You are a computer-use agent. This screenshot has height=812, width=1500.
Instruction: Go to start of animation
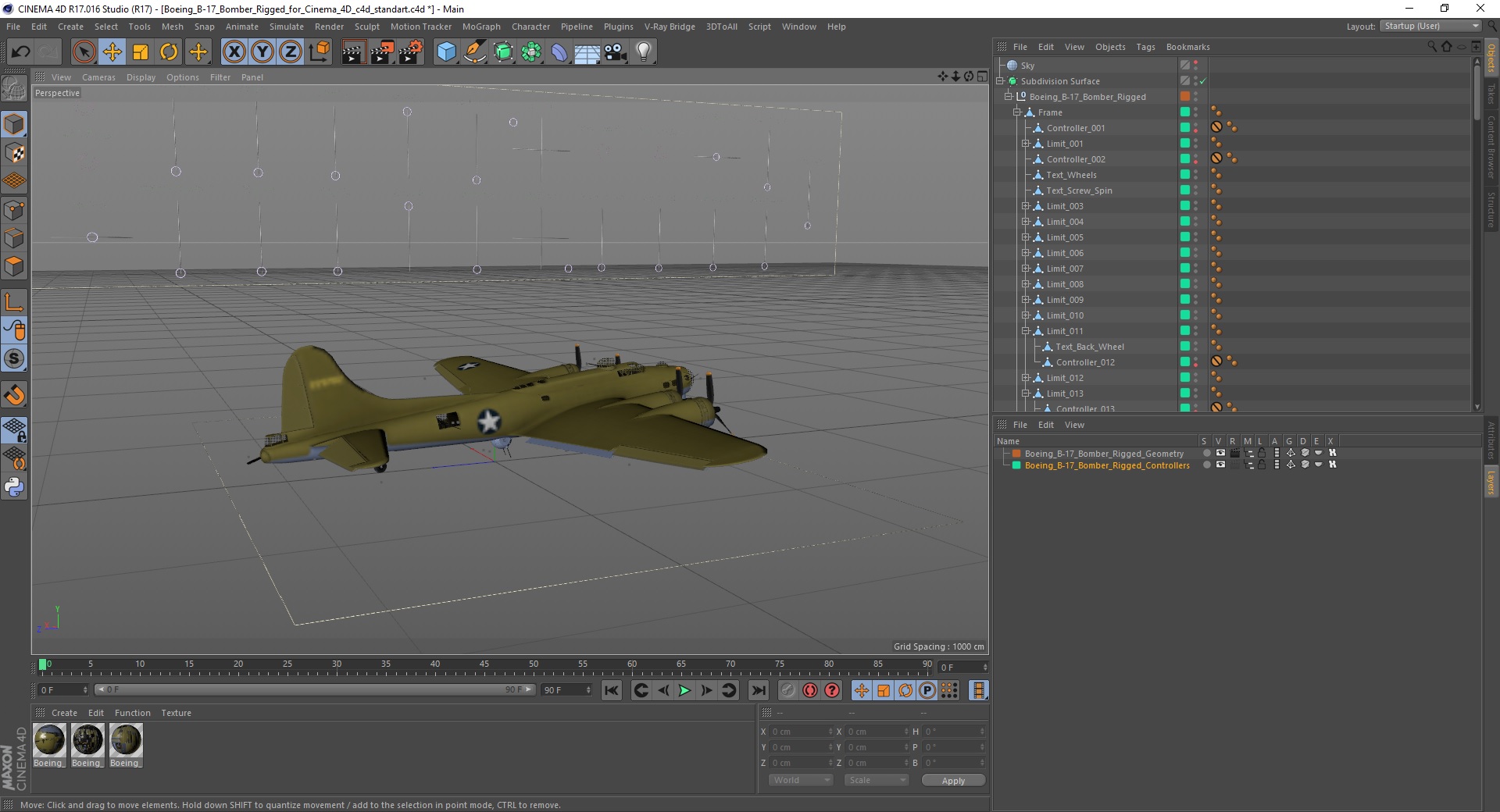point(612,690)
